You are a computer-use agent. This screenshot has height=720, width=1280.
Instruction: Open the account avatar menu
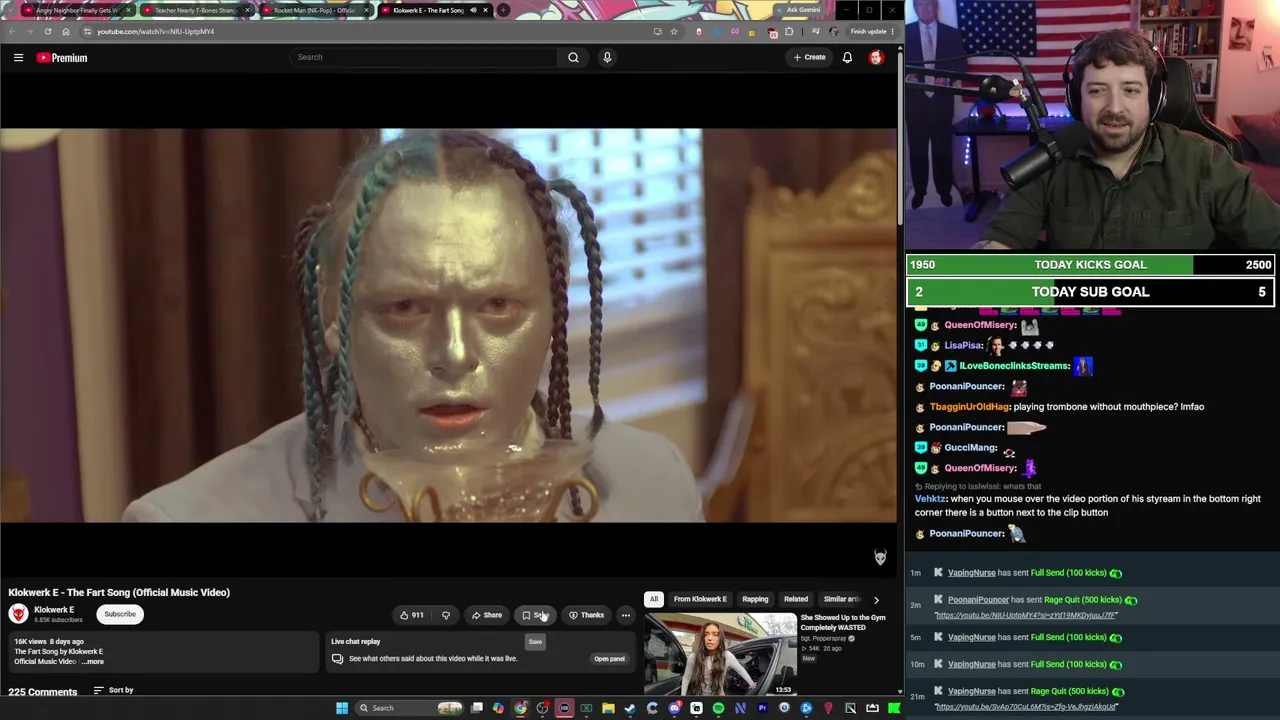point(876,57)
